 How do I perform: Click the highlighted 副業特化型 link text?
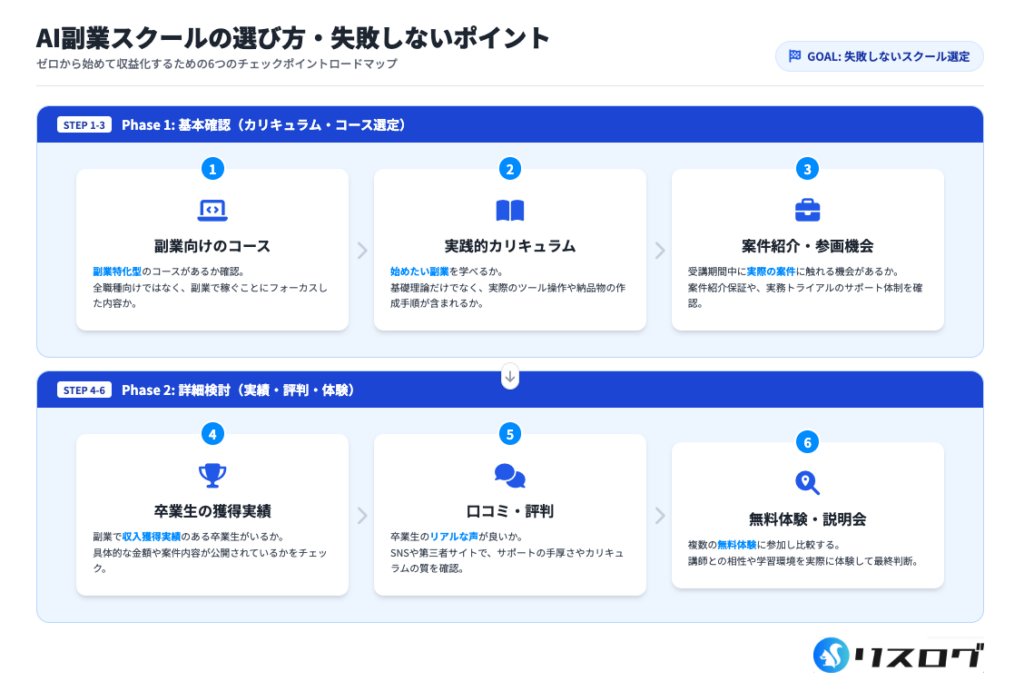pyautogui.click(x=116, y=271)
